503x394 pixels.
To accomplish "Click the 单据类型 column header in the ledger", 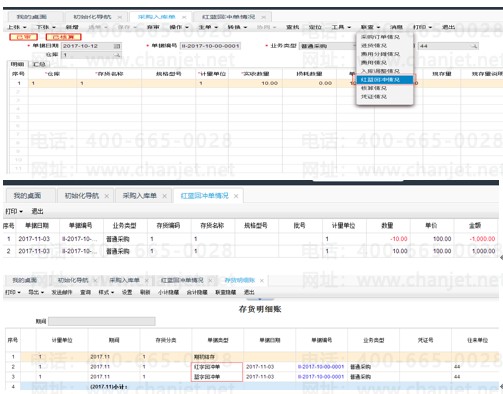I will tap(218, 340).
